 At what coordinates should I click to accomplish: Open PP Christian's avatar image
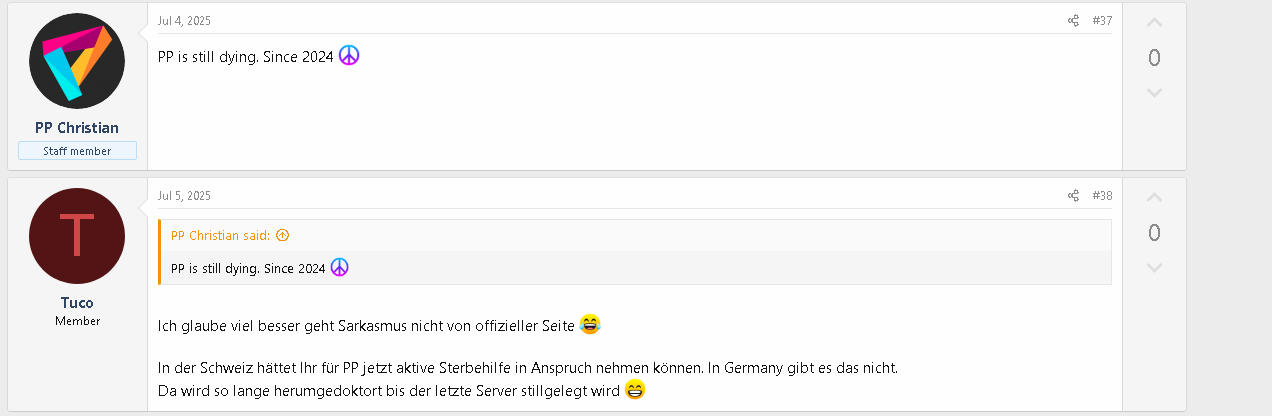77,61
